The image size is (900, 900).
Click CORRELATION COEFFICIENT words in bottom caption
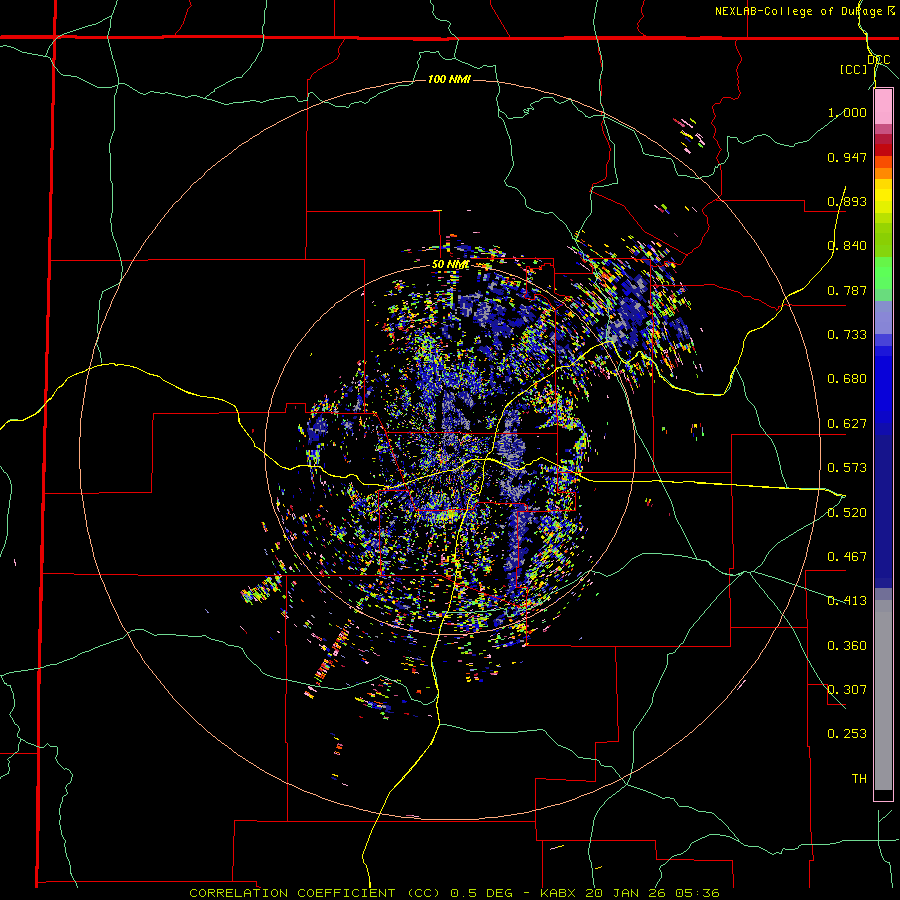[x=292, y=893]
